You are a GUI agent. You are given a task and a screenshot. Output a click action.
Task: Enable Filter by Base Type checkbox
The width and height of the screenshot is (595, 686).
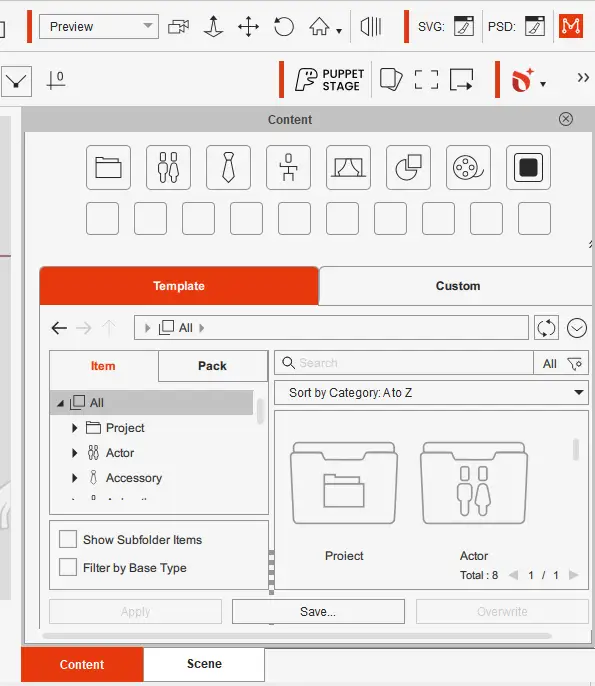point(68,567)
